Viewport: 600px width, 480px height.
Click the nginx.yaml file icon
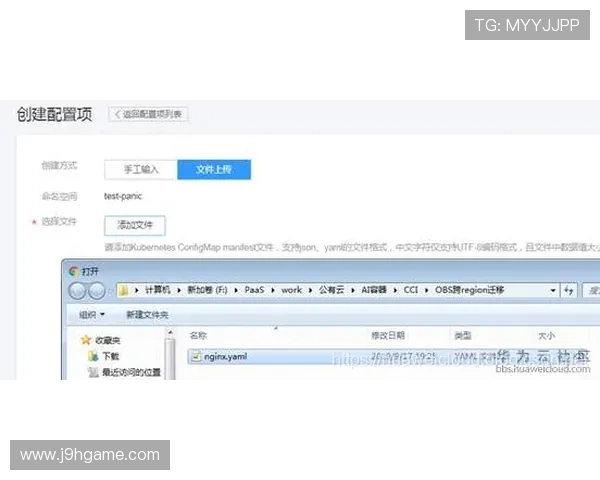click(196, 356)
